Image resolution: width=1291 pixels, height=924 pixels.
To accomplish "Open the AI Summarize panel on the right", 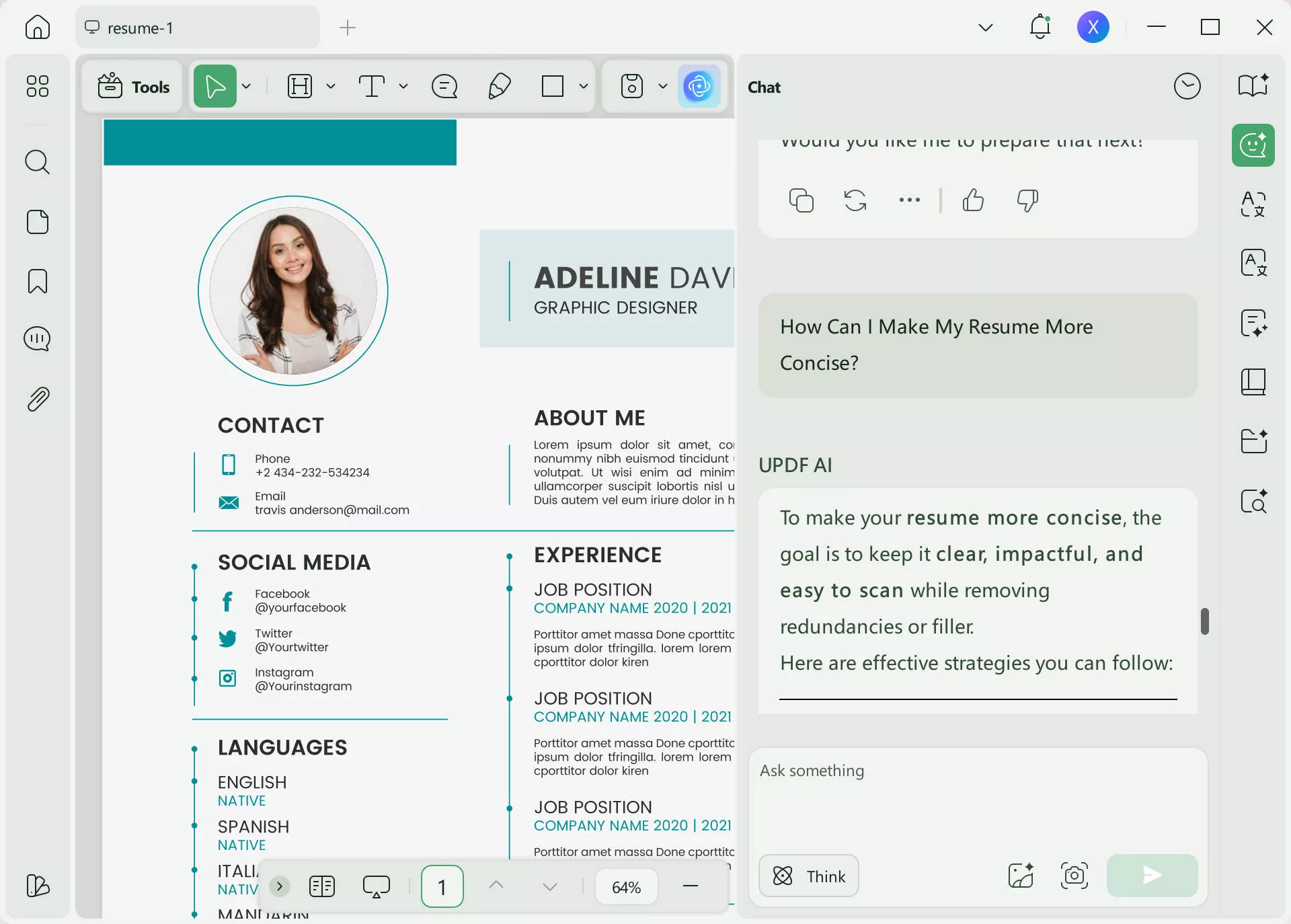I will [x=1252, y=324].
